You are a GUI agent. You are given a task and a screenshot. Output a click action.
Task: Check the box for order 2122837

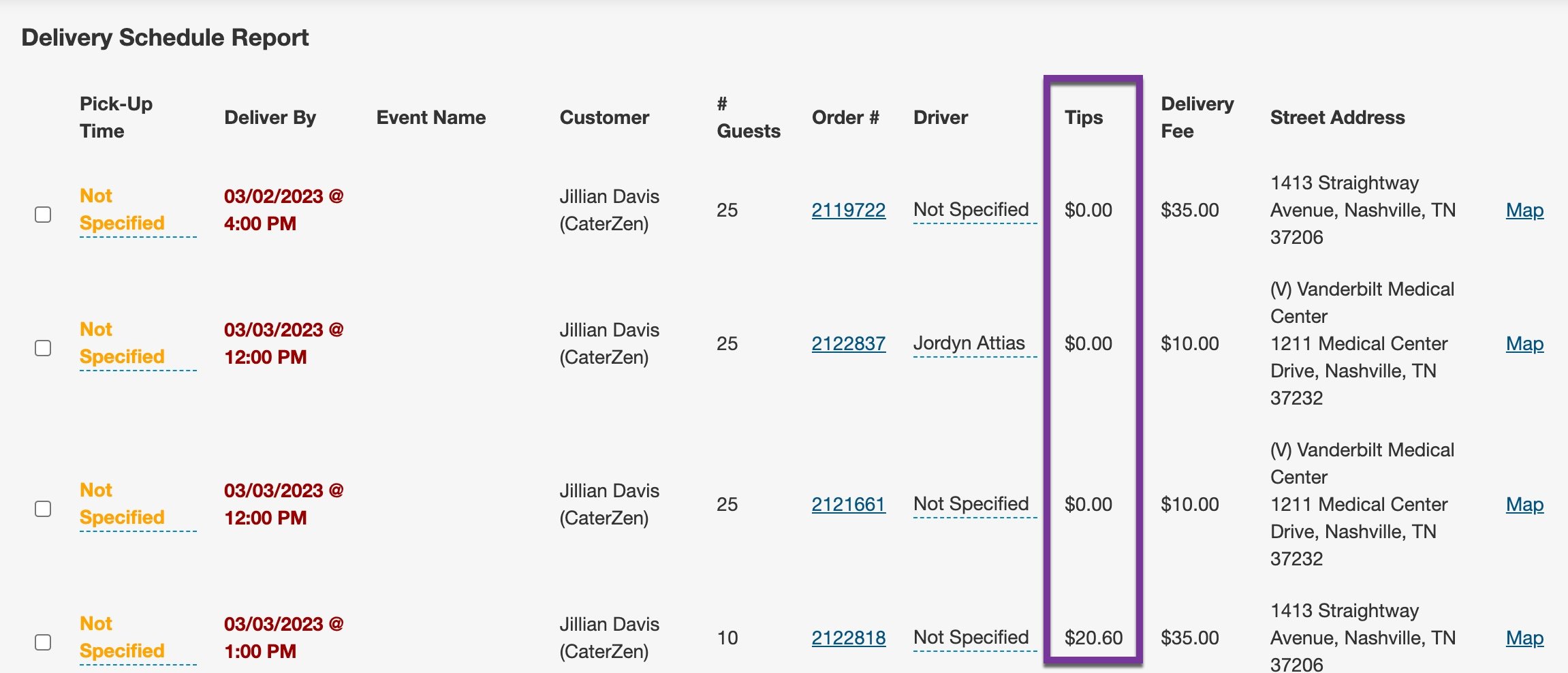point(42,348)
